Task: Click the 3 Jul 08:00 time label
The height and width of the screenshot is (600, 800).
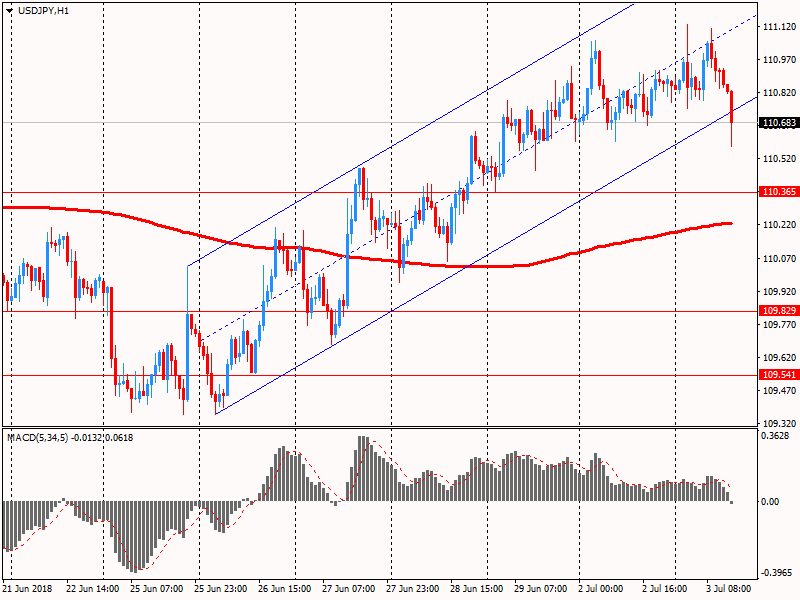Action: point(726,589)
